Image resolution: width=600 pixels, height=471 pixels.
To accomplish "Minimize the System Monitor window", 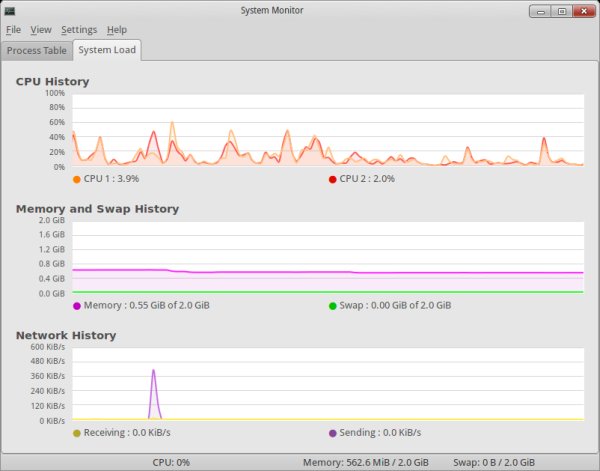I will 540,11.
